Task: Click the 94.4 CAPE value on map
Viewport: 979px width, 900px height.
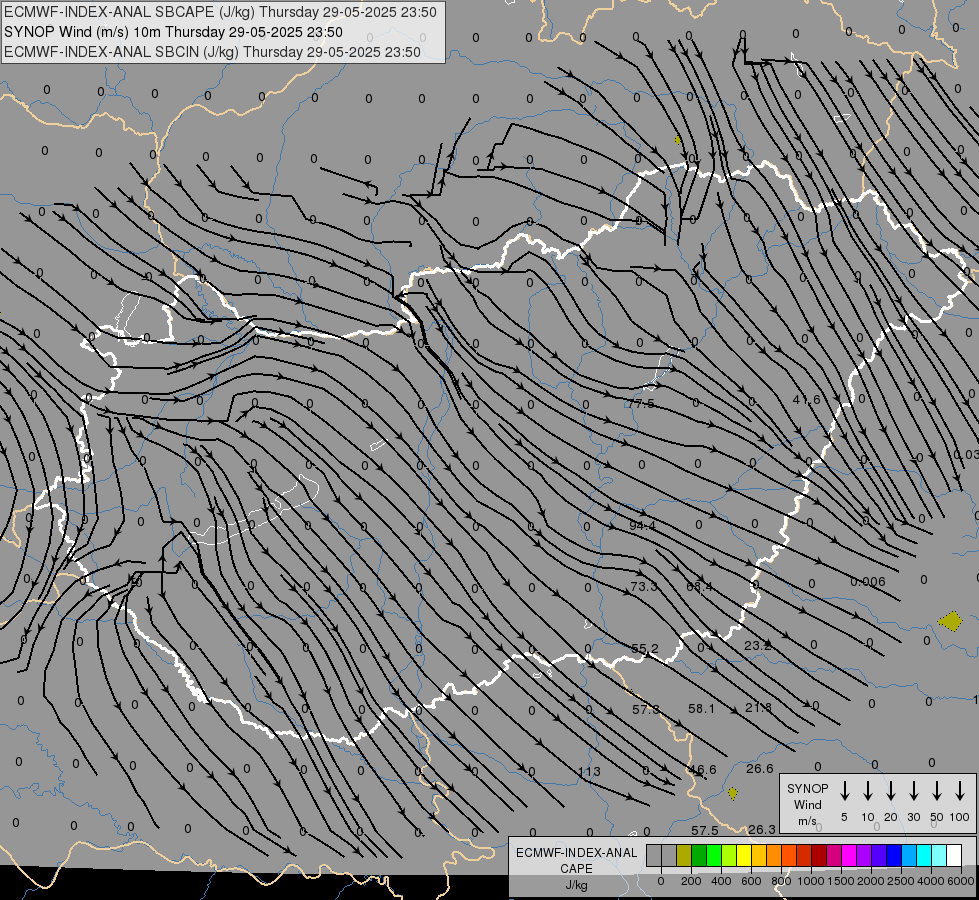Action: 642,526
